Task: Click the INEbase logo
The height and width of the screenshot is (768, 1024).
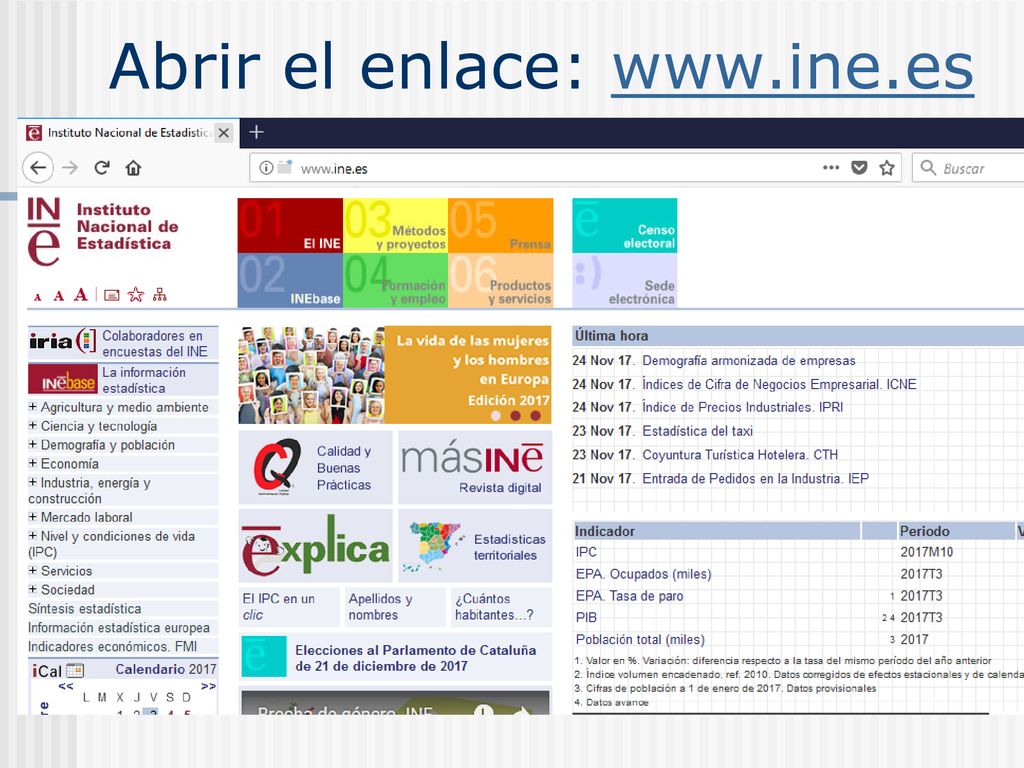Action: click(x=63, y=379)
